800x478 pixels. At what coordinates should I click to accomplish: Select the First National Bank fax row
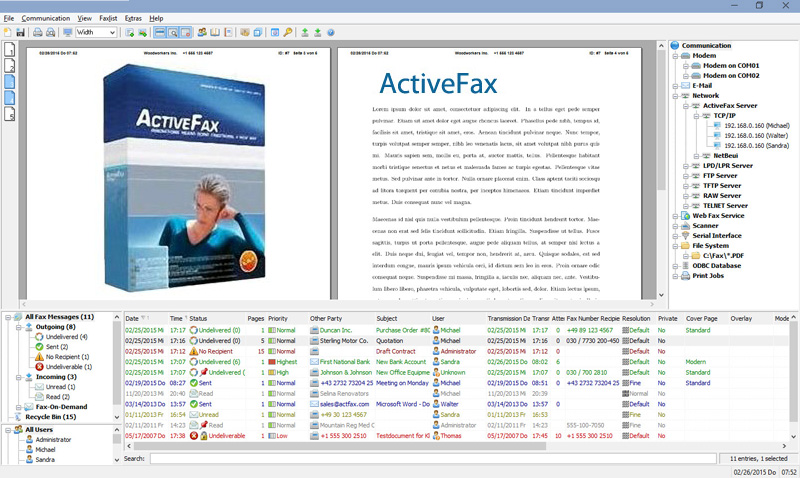pyautogui.click(x=458, y=362)
